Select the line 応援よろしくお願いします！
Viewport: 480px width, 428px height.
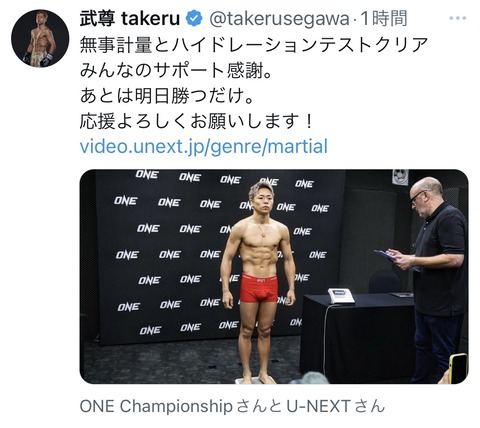click(197, 121)
